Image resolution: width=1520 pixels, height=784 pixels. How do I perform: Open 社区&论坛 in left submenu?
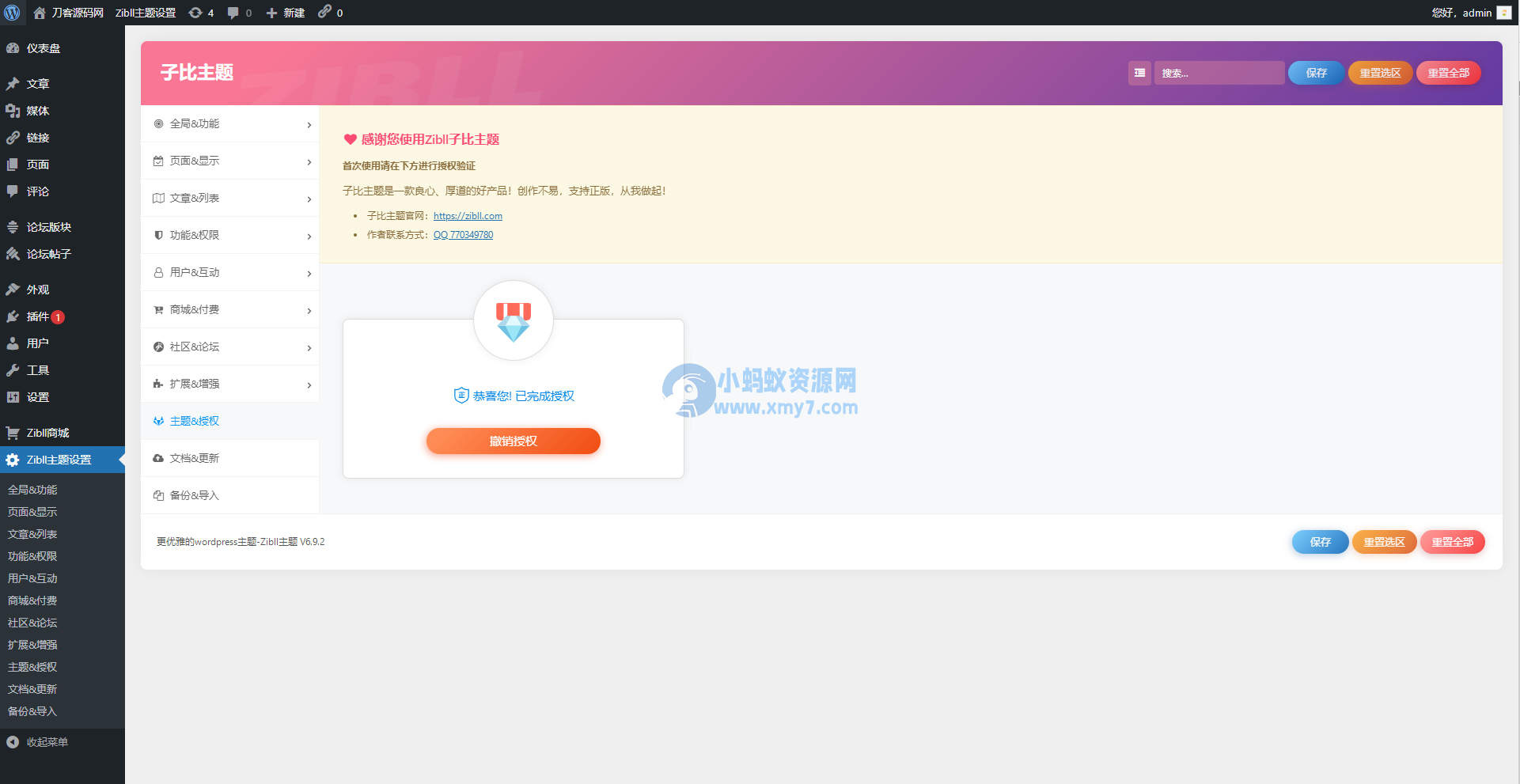(32, 623)
